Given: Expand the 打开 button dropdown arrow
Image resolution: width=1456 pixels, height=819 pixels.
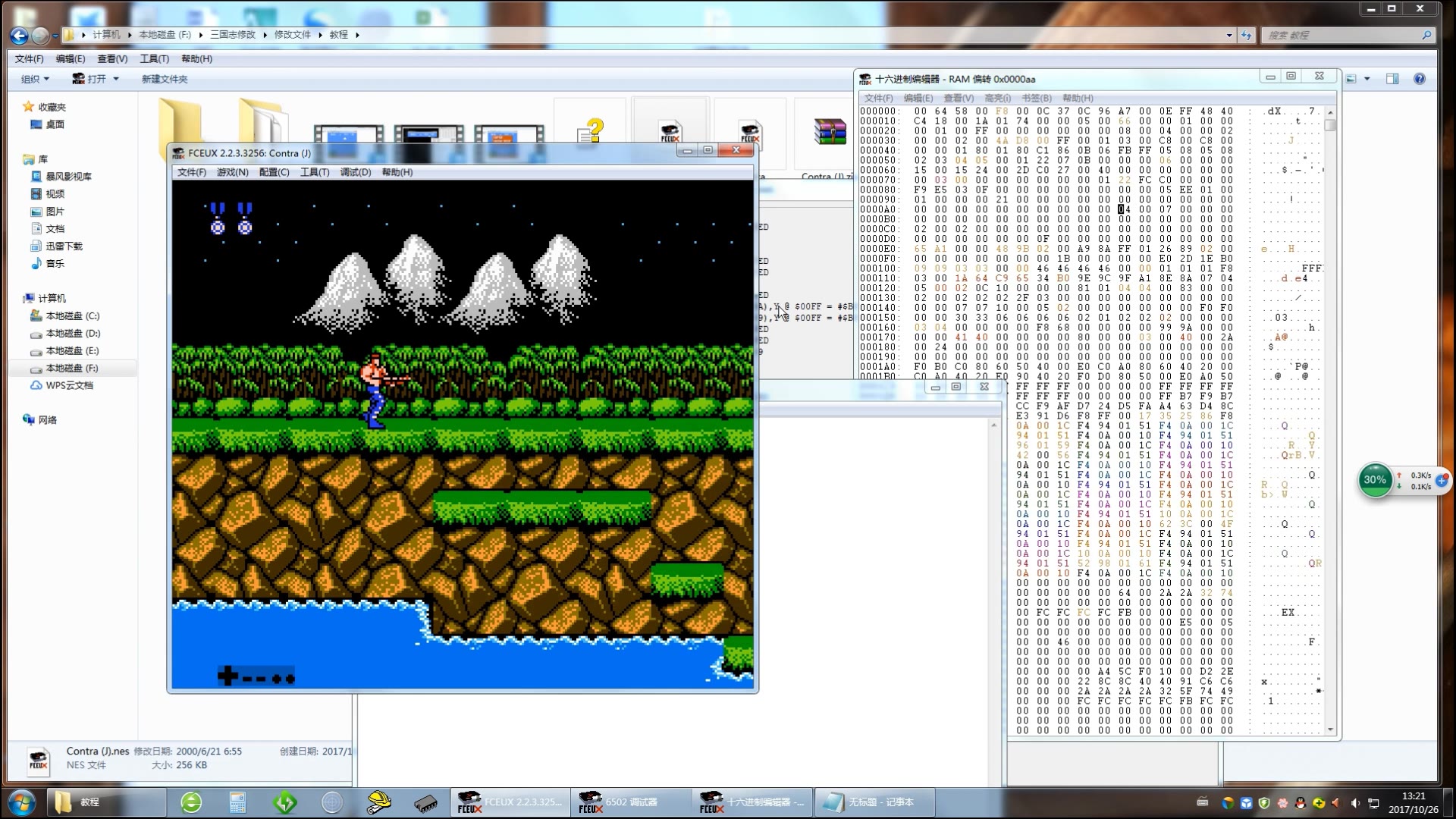Looking at the screenshot, I should pos(116,79).
